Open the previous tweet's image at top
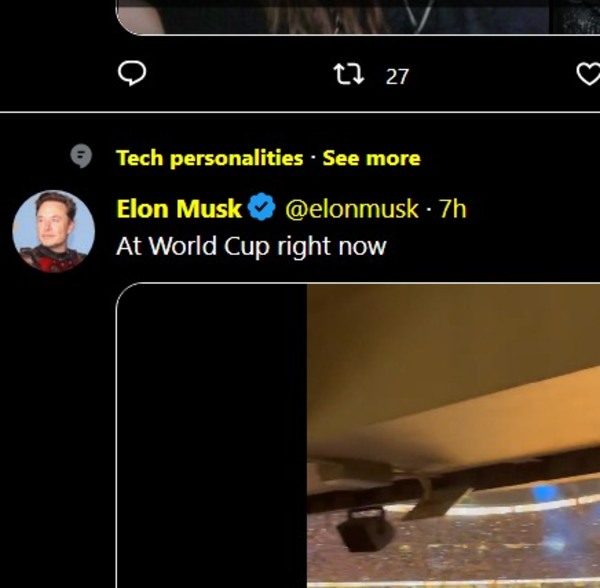This screenshot has height=588, width=600. [x=358, y=17]
